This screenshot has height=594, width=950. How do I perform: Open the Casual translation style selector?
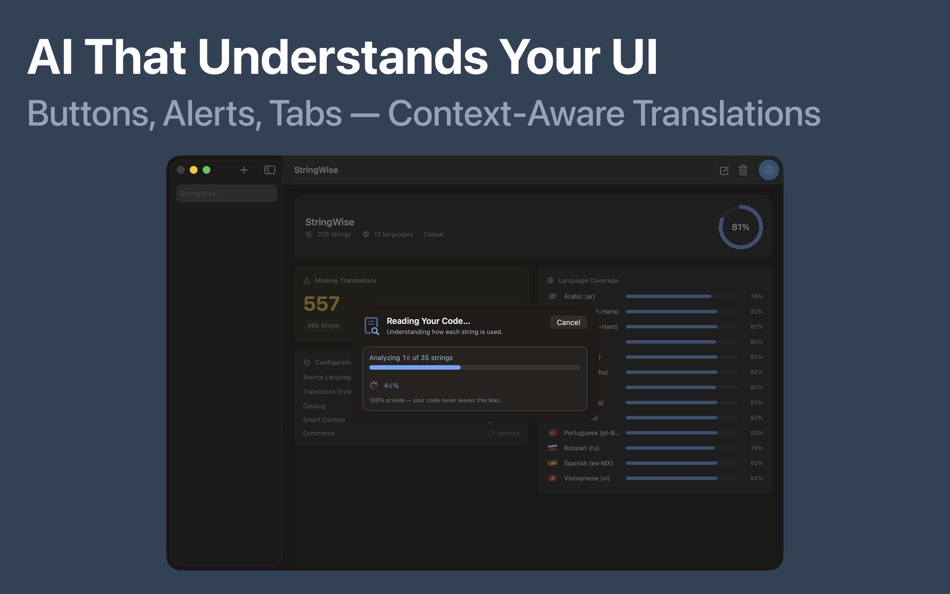[433, 234]
